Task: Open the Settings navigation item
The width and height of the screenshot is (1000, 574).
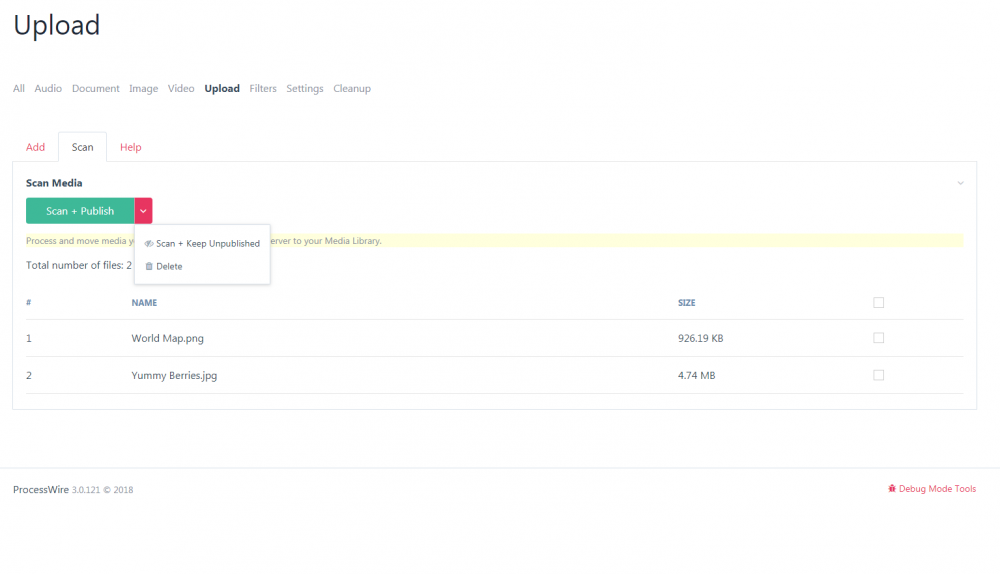Action: pos(305,89)
